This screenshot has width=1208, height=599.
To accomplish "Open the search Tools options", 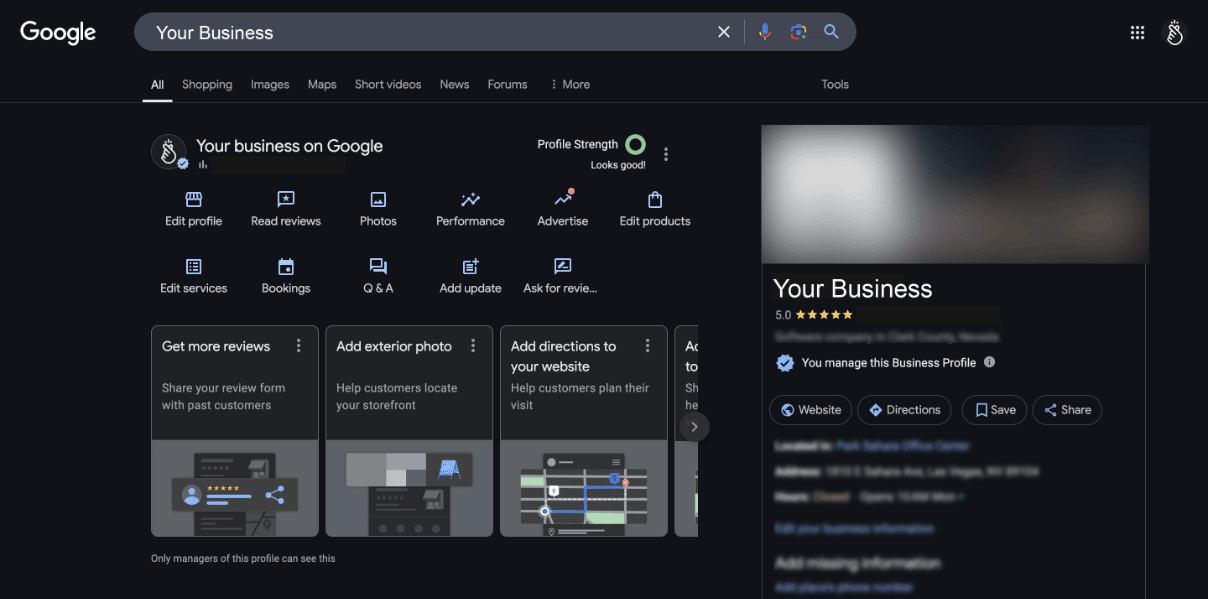I will point(835,84).
